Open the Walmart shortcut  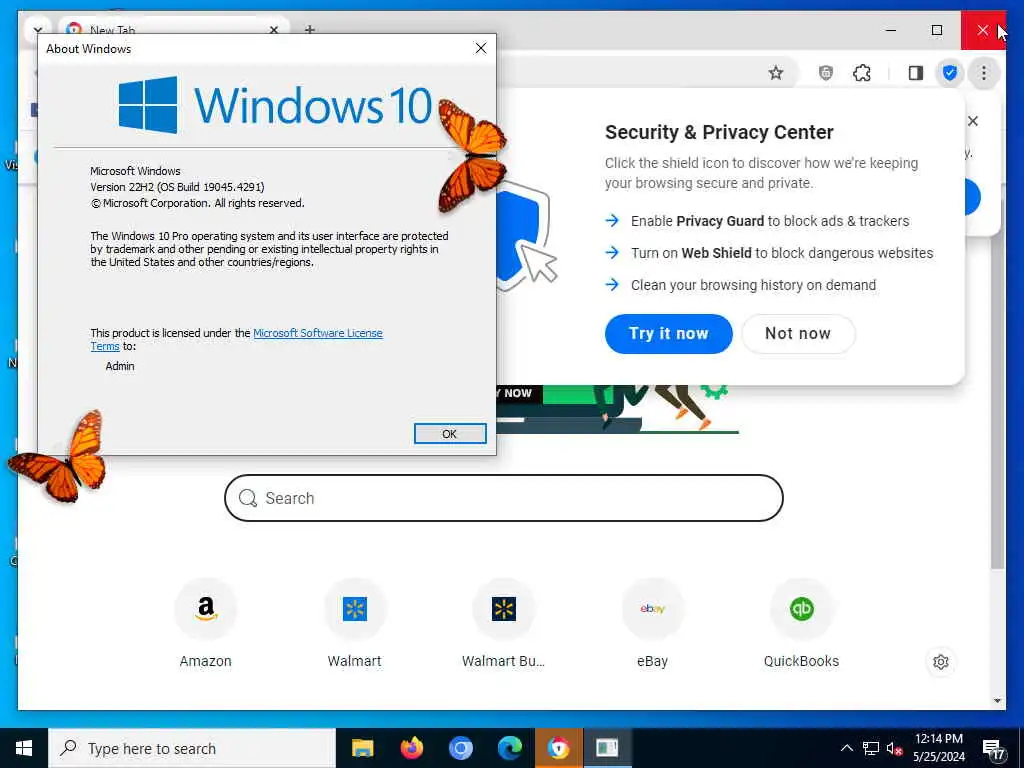(x=355, y=624)
